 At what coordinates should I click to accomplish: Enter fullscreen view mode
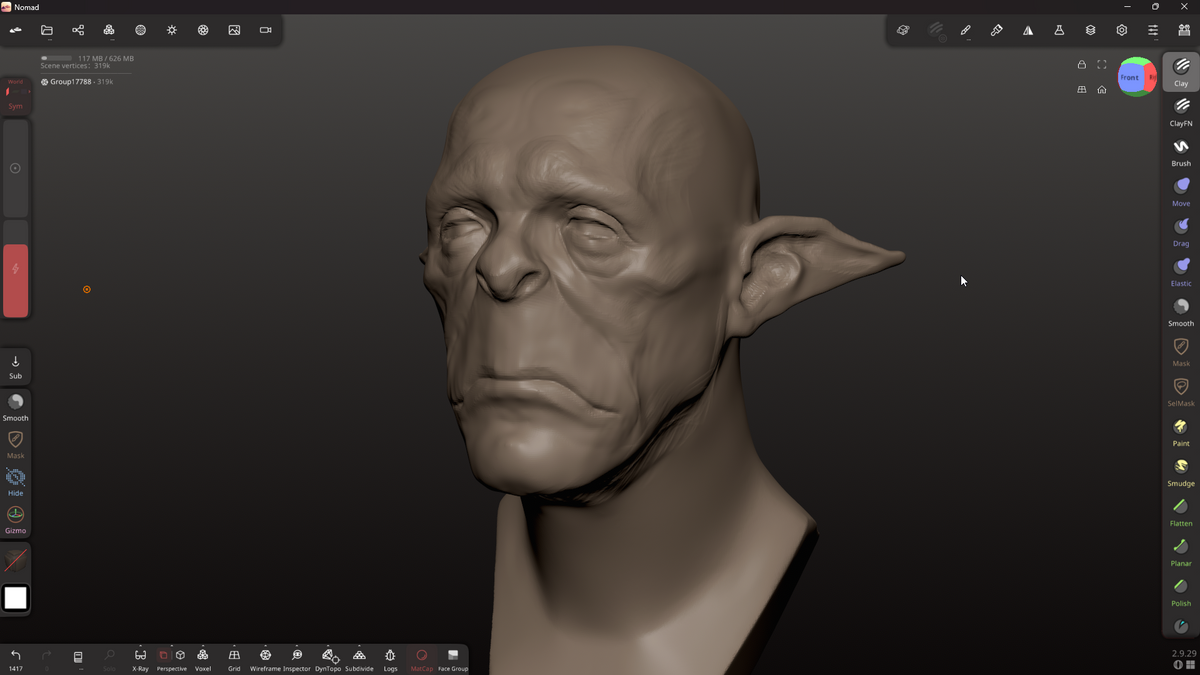tap(1102, 65)
